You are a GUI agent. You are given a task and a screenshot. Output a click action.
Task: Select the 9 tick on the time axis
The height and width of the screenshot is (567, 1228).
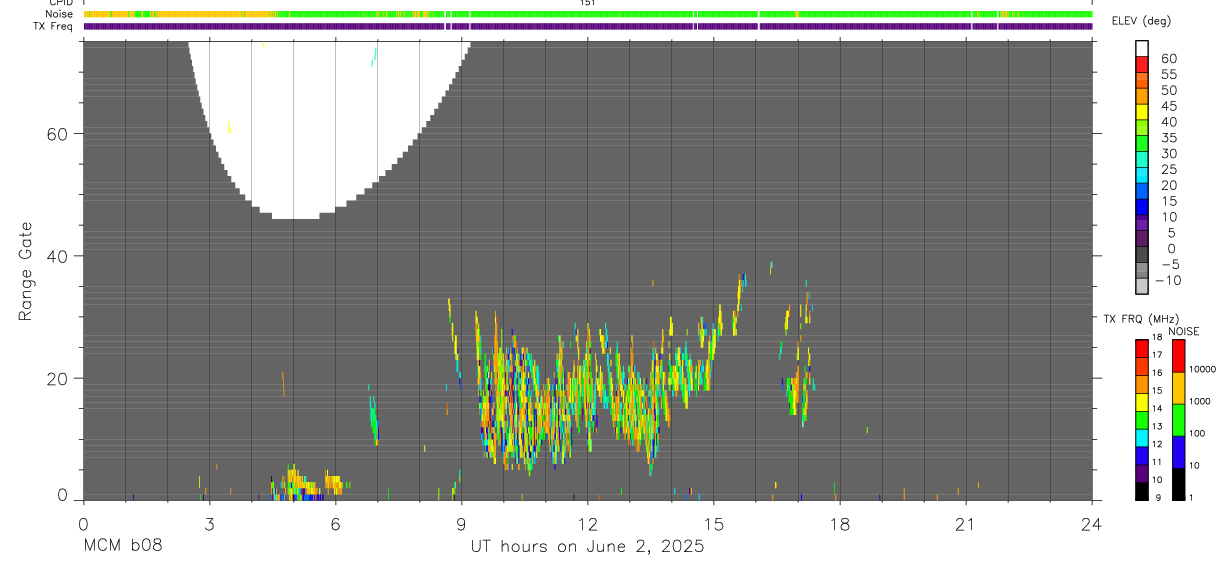pos(461,524)
